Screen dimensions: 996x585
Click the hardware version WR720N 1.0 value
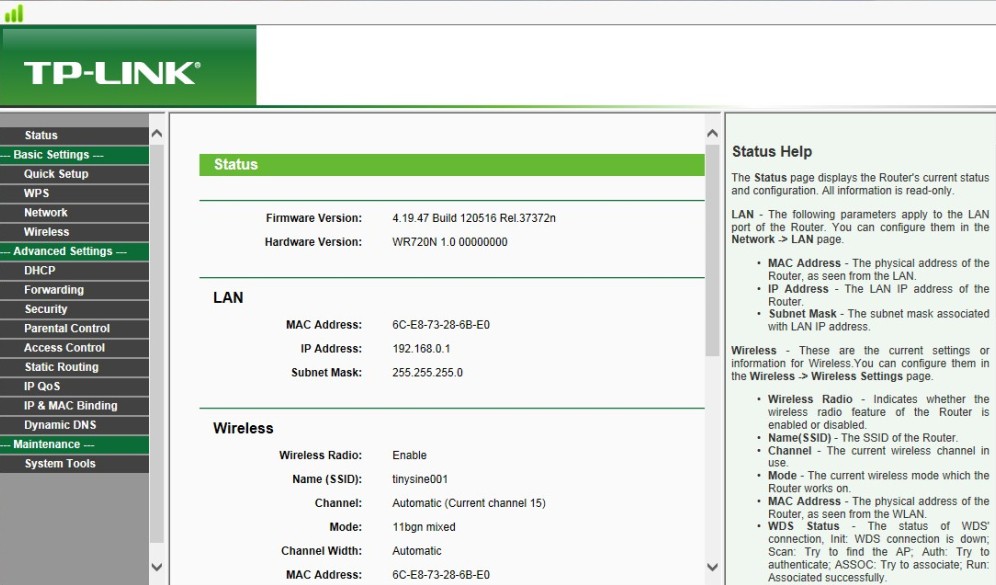(x=450, y=242)
